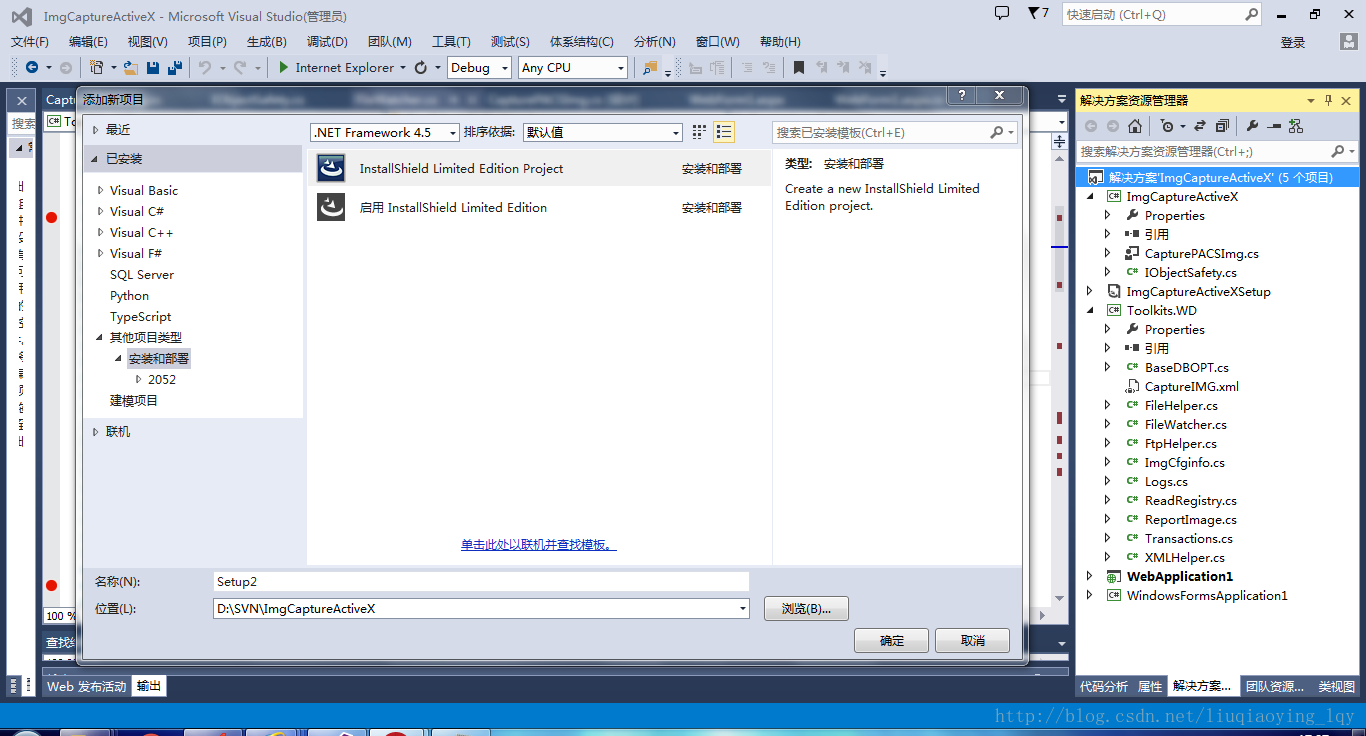This screenshot has width=1366, height=736.
Task: Open help with the dialog's question mark
Action: pos(962,95)
